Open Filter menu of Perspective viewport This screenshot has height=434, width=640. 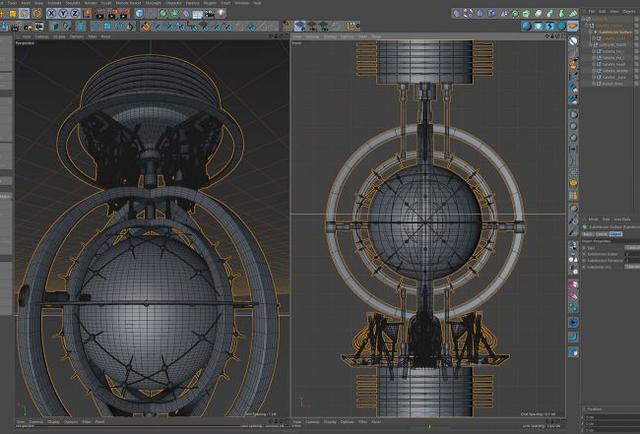[92, 37]
